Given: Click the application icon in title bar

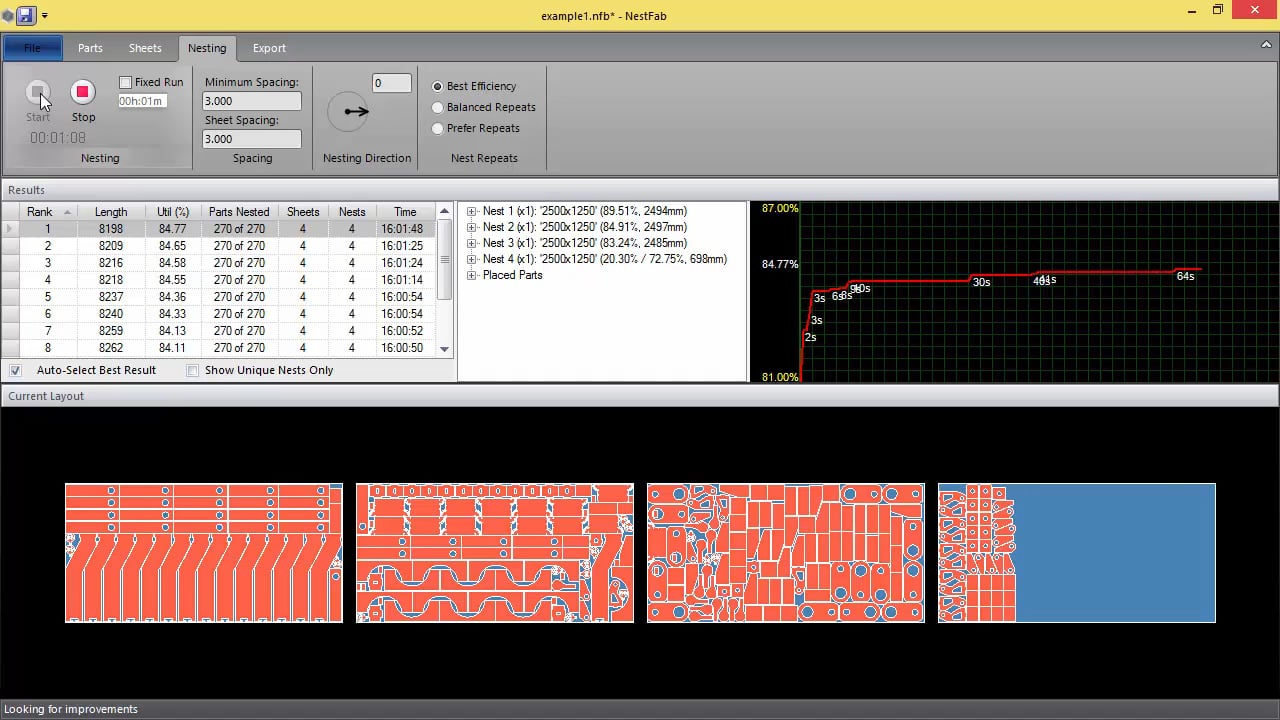Looking at the screenshot, I should (8, 15).
